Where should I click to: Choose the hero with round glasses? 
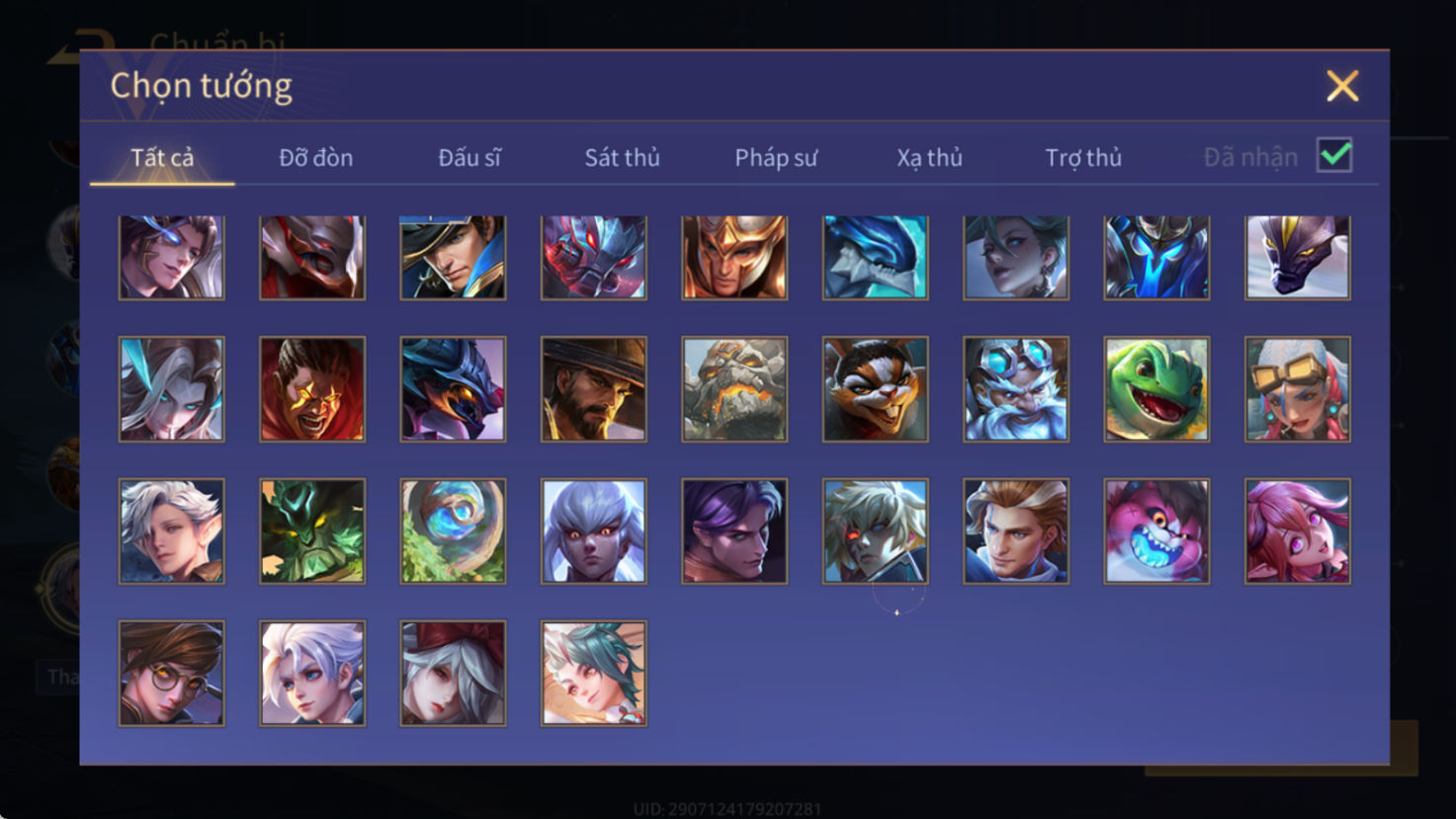point(172,674)
